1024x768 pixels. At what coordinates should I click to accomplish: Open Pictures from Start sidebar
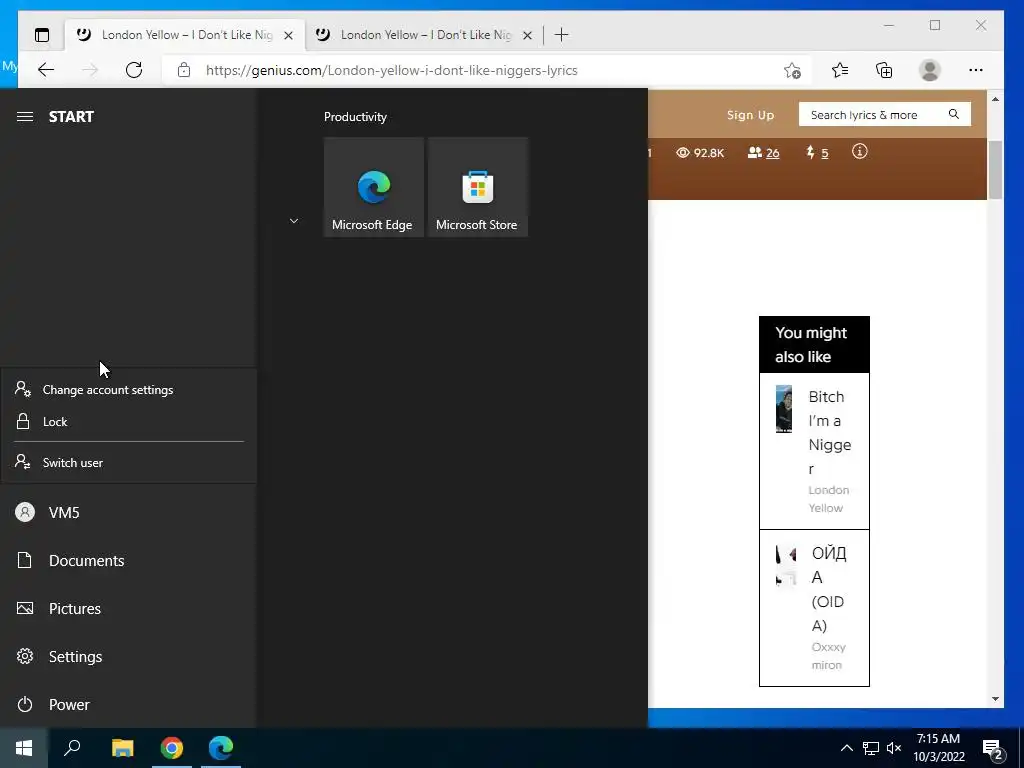[129, 608]
